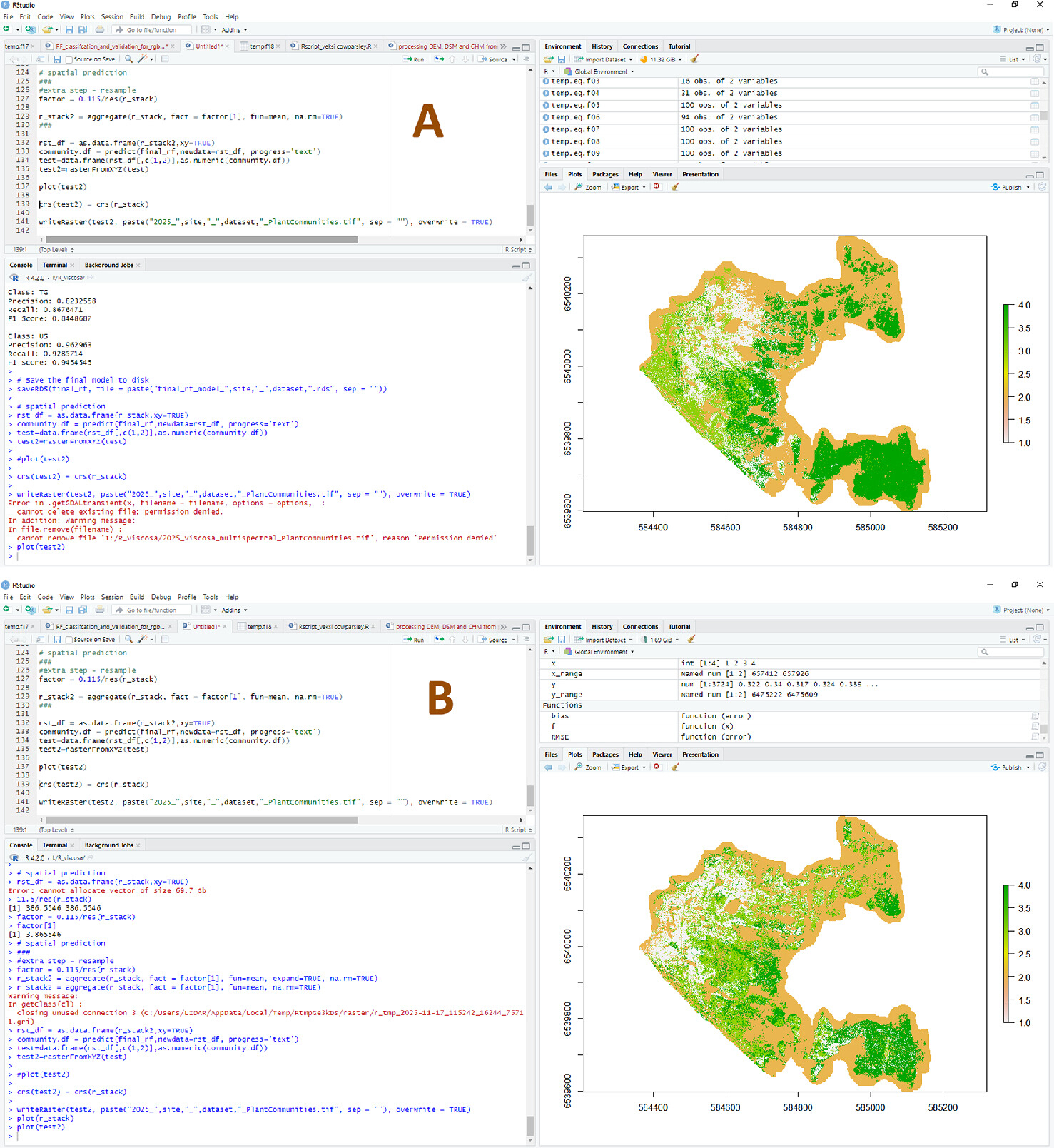This screenshot has height=1148, width=1054.
Task: Show more editor tabs chevron in top window
Action: 503,46
